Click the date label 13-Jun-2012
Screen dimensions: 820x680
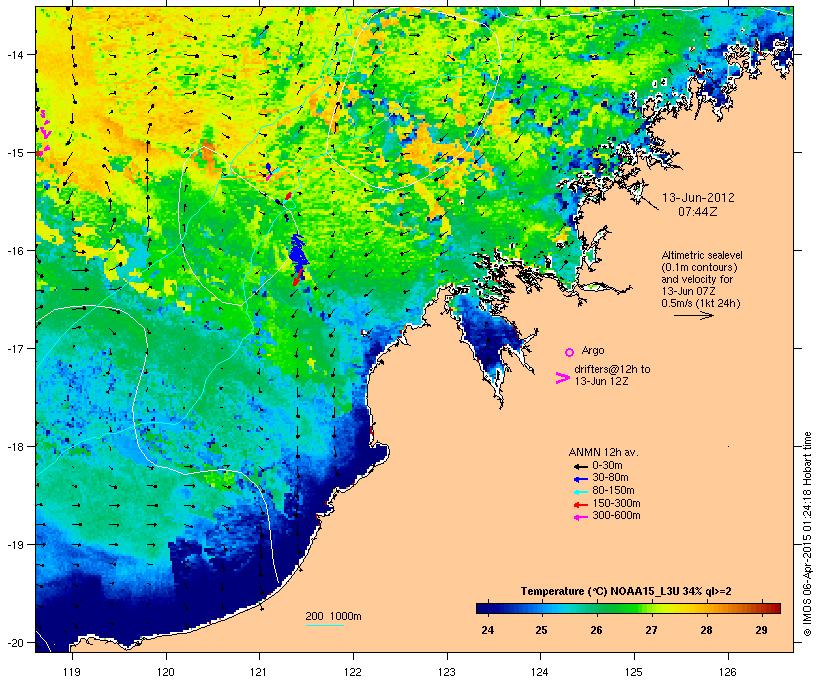click(698, 198)
